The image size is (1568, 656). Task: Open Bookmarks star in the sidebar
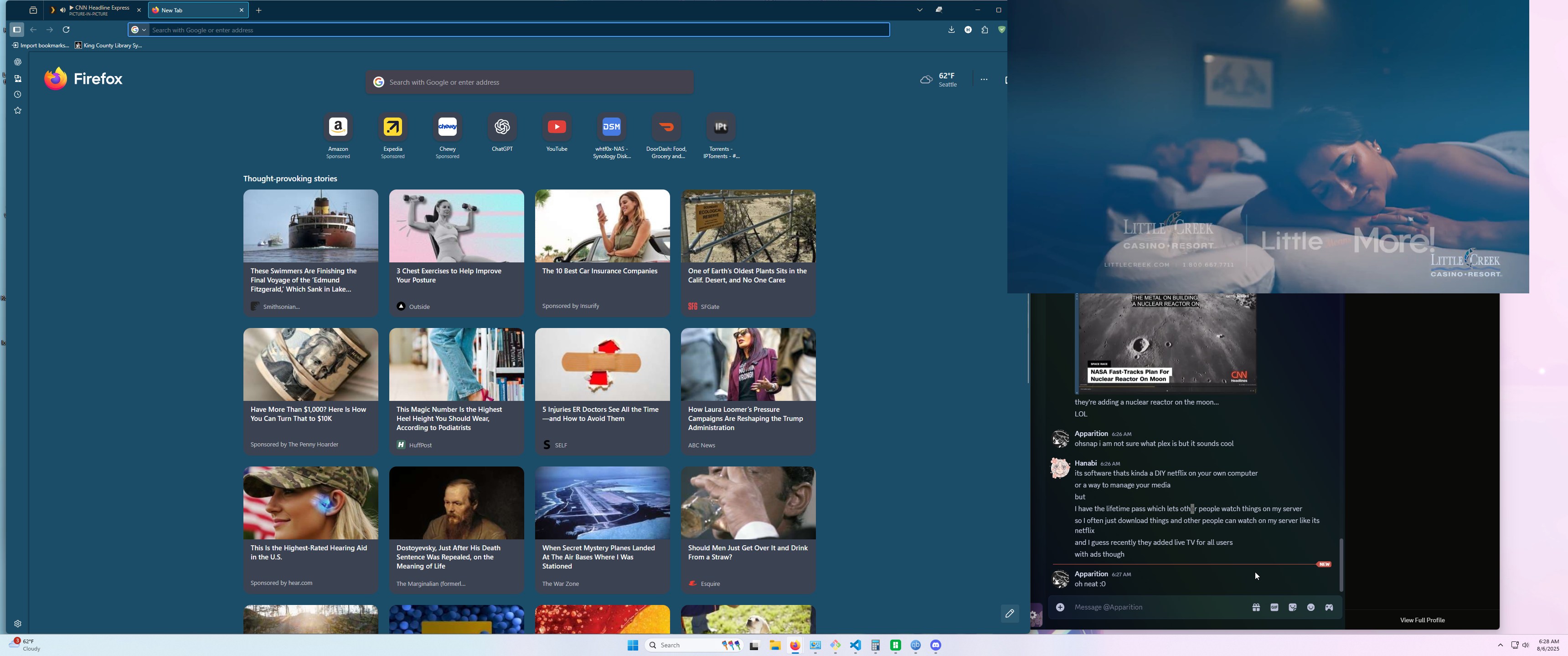pos(18,111)
